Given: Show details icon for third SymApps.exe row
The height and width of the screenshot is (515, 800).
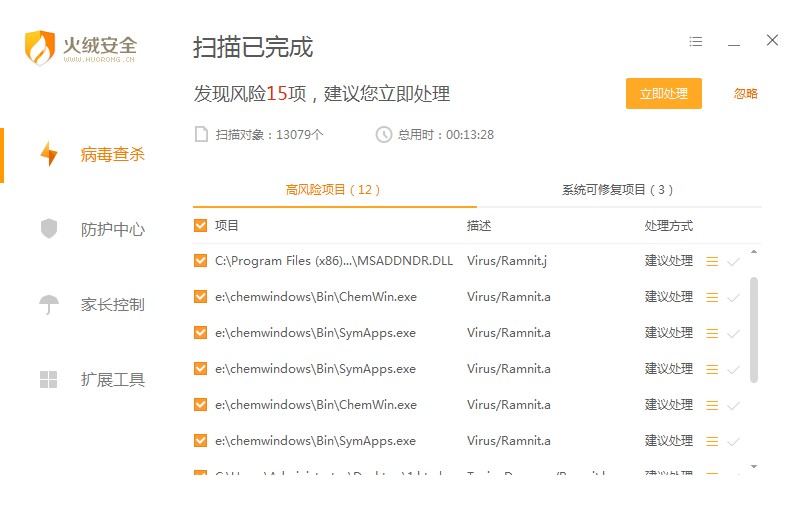Looking at the screenshot, I should (712, 441).
